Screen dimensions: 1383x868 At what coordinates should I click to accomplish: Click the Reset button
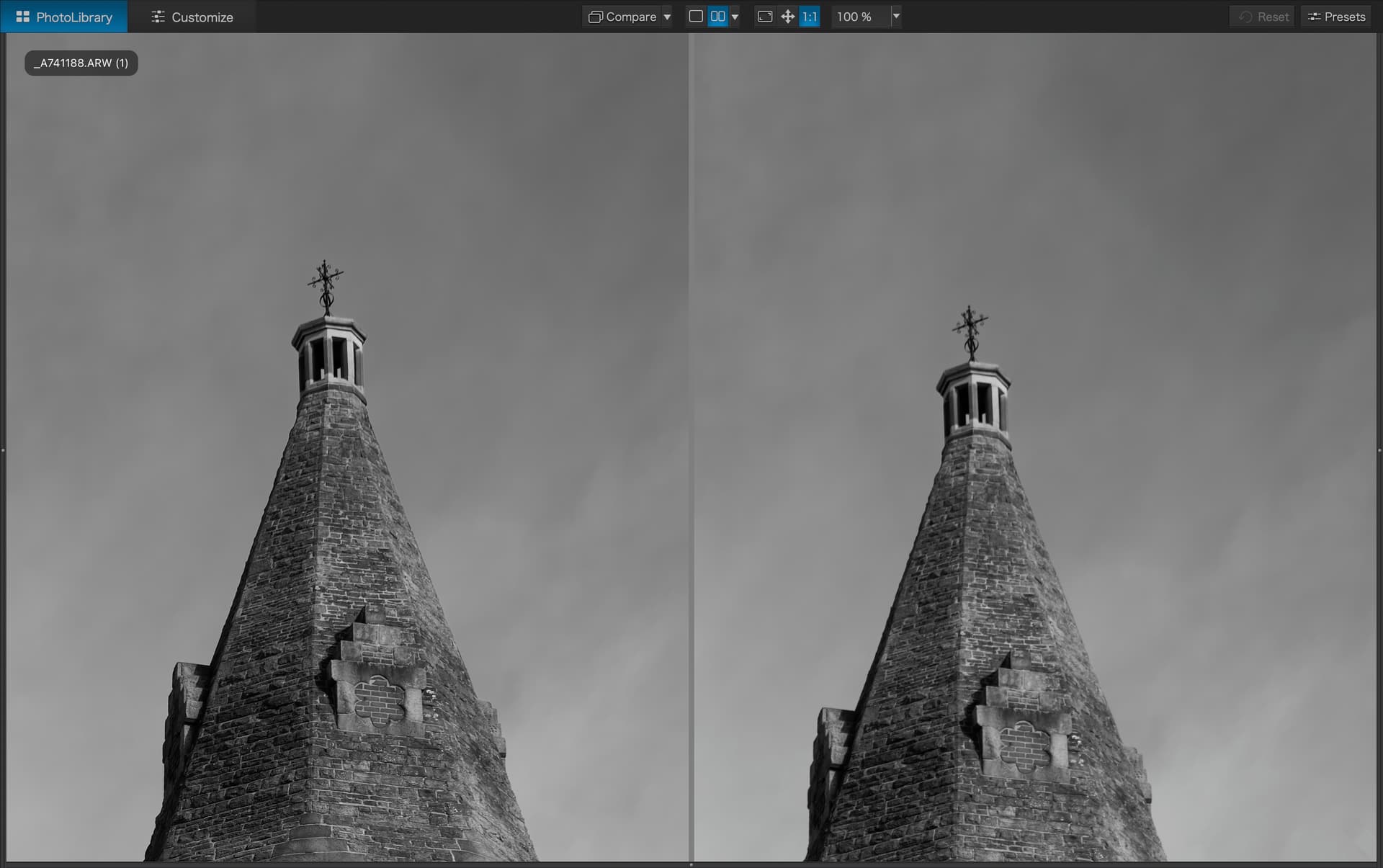coord(1263,17)
